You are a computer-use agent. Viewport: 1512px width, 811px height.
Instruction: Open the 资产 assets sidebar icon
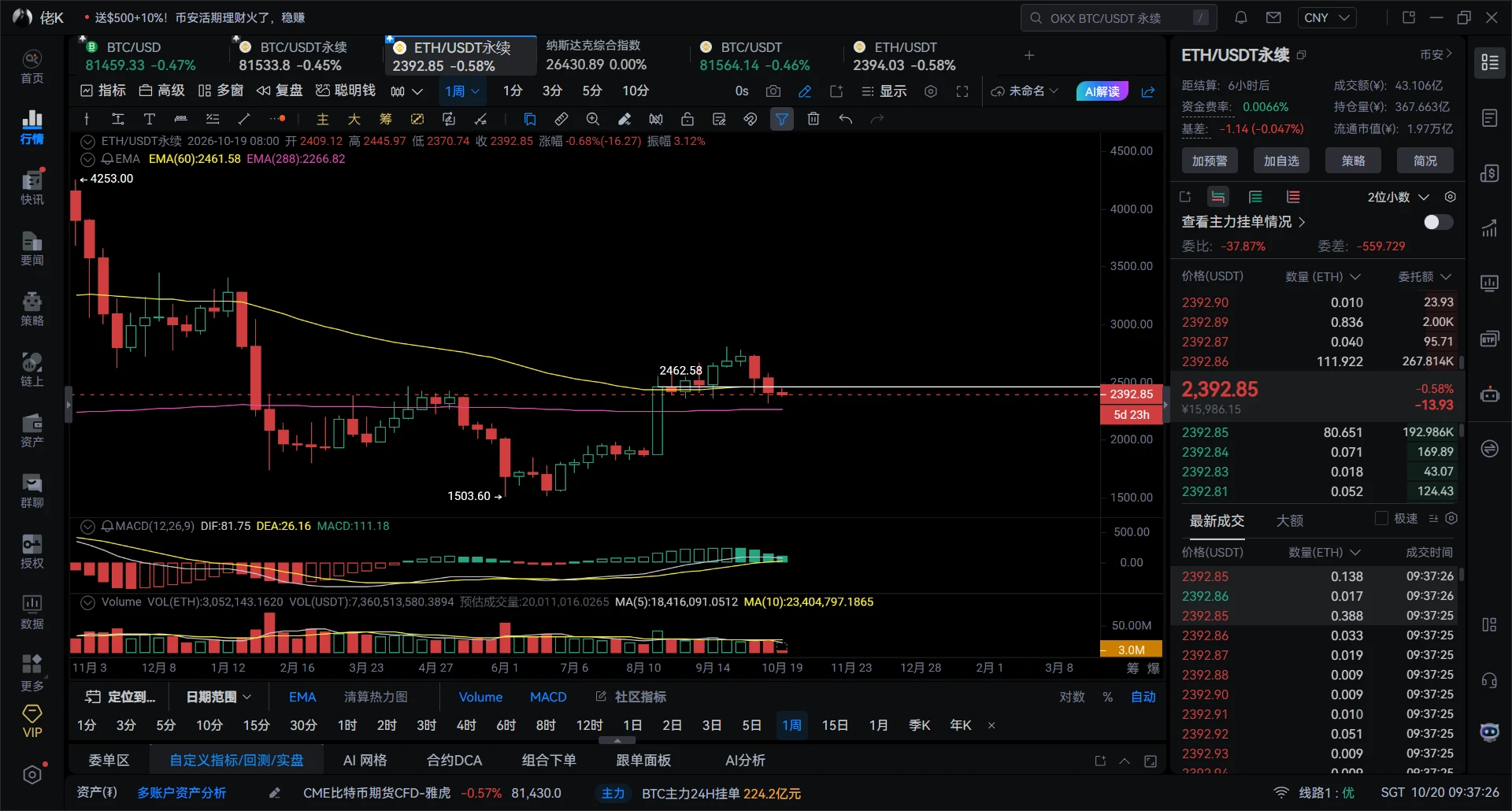[x=32, y=430]
